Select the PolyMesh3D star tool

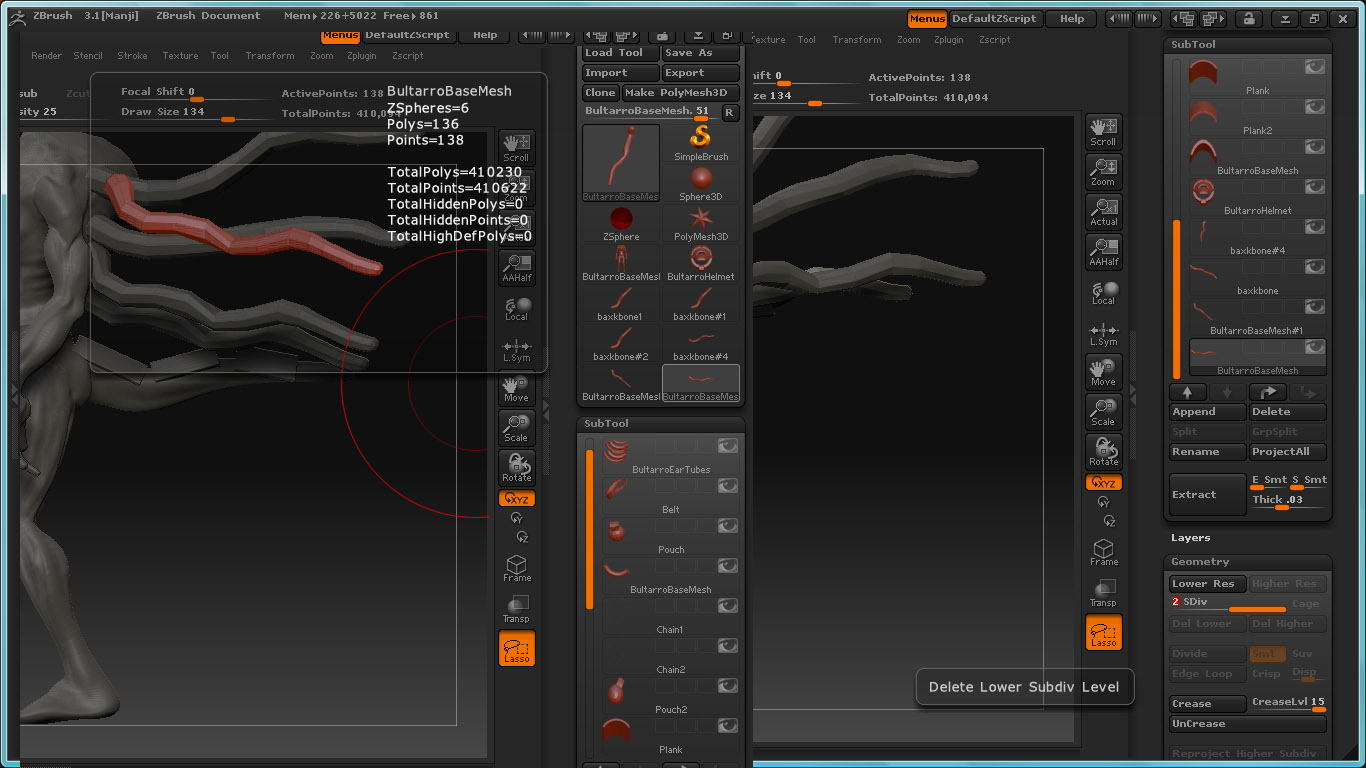(x=700, y=220)
